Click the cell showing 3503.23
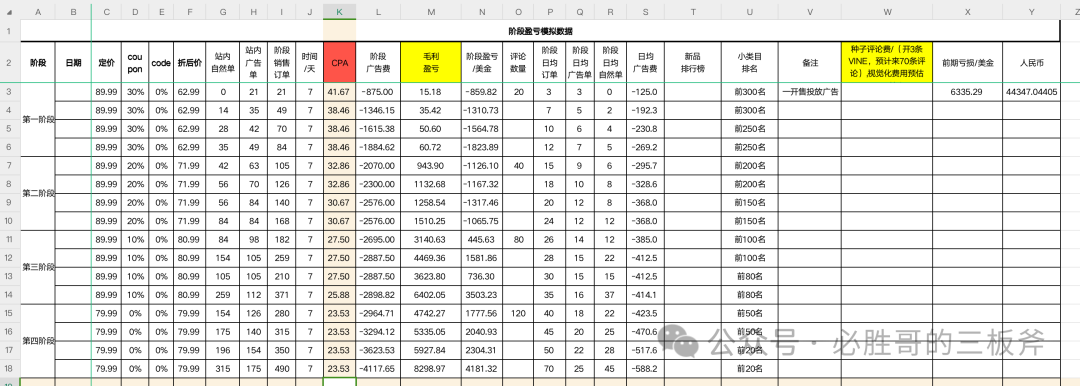Image resolution: width=1080 pixels, height=386 pixels. tap(482, 294)
